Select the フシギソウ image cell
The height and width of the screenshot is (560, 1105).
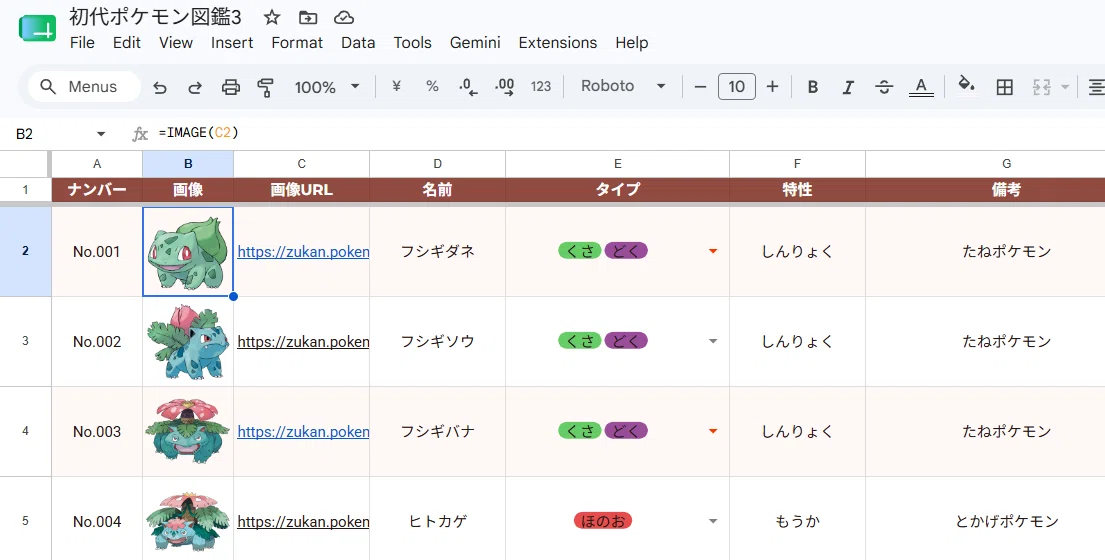[188, 342]
